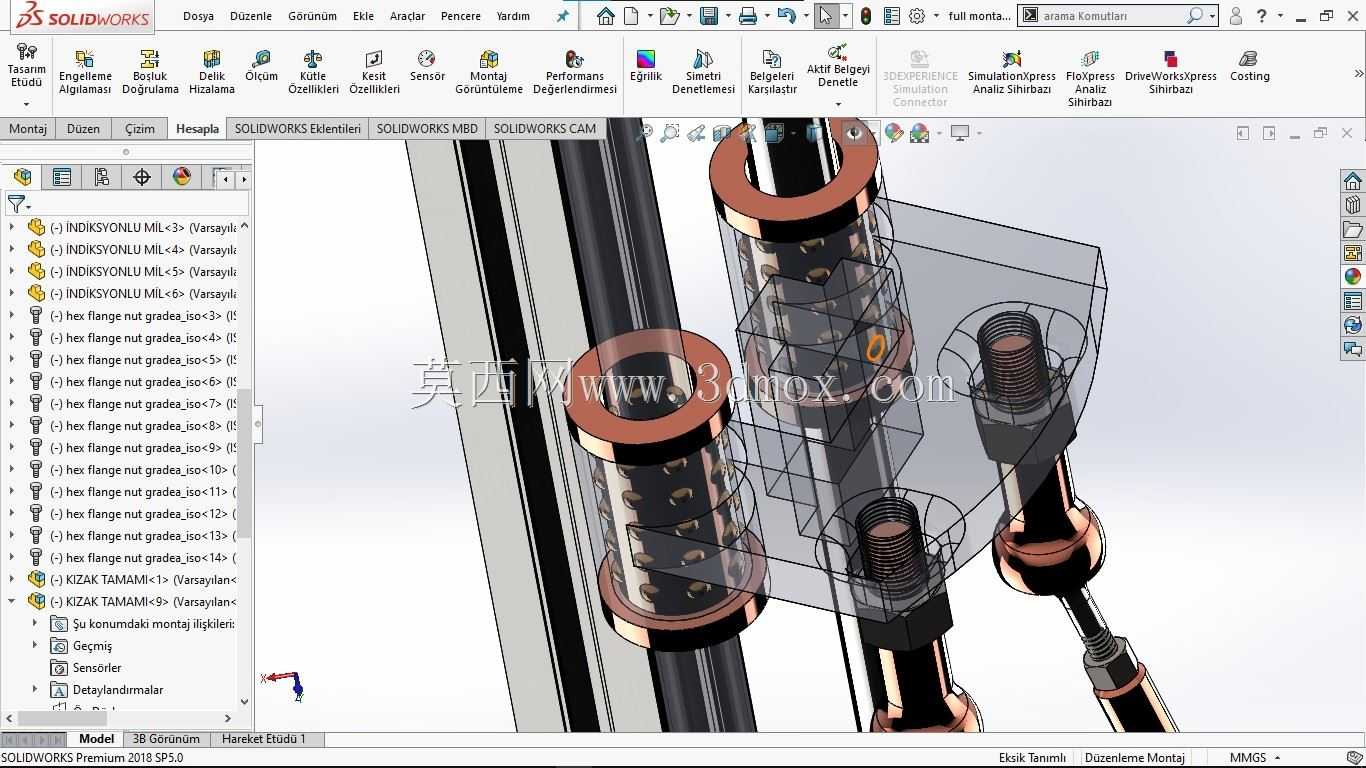Open ConfigurationManager panel tab icon
The image size is (1366, 768).
102,177
